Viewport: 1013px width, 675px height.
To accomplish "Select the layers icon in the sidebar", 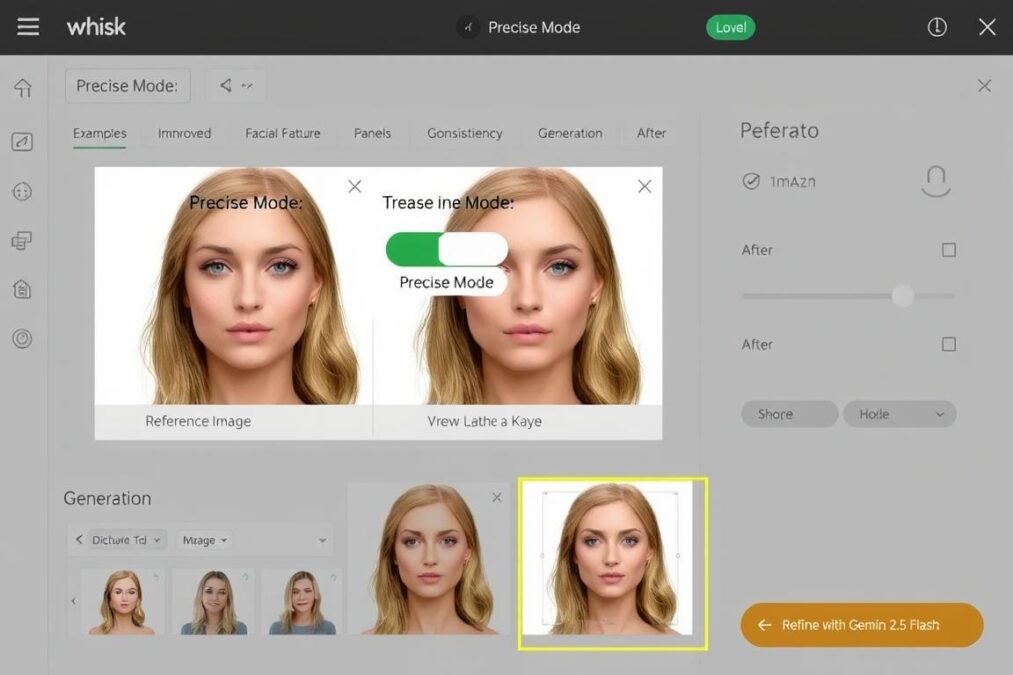I will [22, 239].
